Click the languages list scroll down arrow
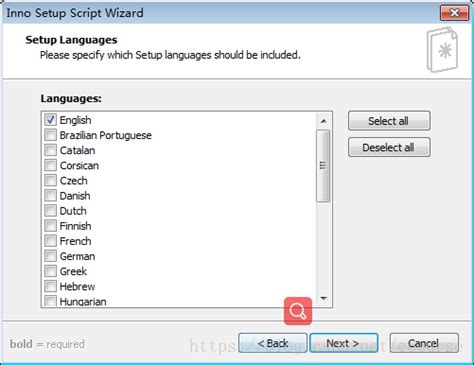This screenshot has height=365, width=474. [323, 298]
